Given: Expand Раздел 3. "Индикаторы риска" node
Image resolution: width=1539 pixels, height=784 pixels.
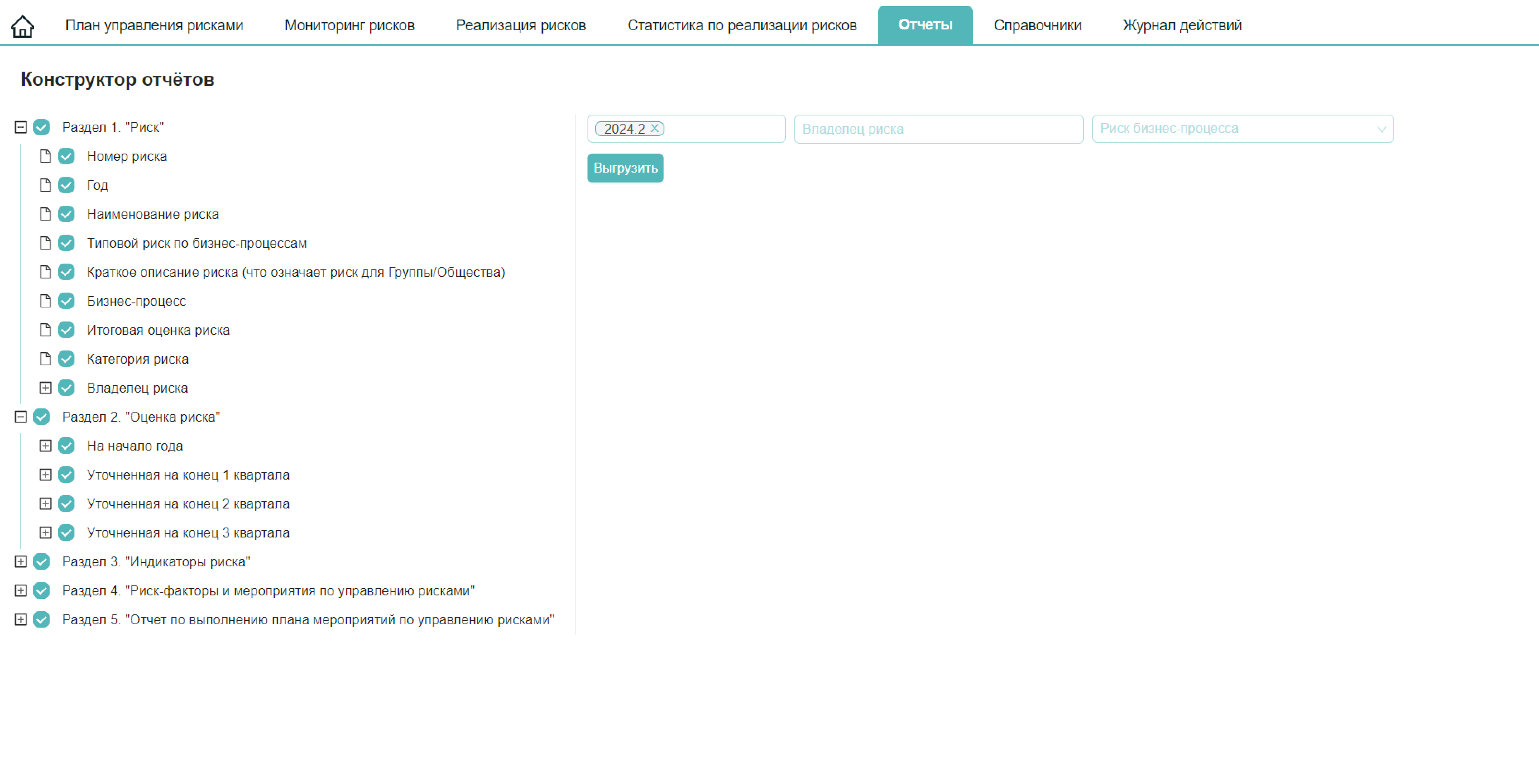Looking at the screenshot, I should pyautogui.click(x=21, y=562).
